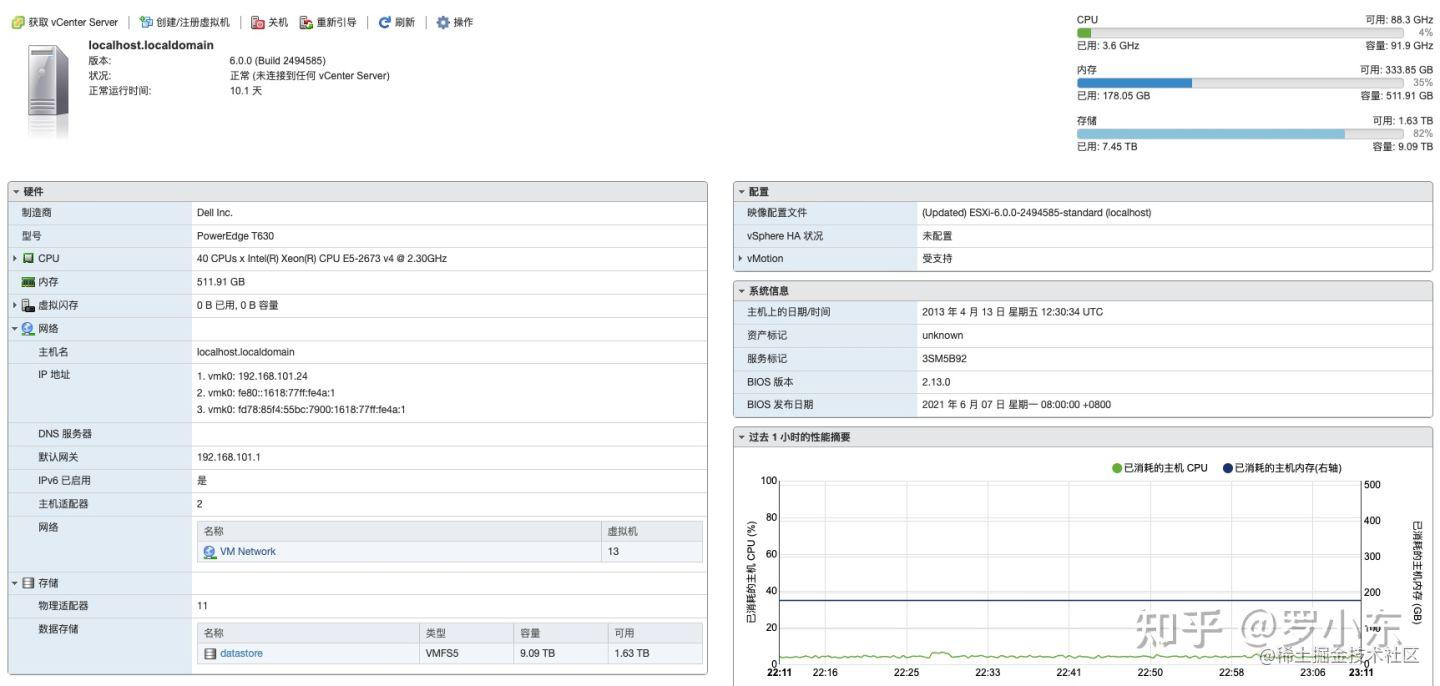Click BIOS version value 2.13.0
The height and width of the screenshot is (686, 1440).
coord(936,382)
